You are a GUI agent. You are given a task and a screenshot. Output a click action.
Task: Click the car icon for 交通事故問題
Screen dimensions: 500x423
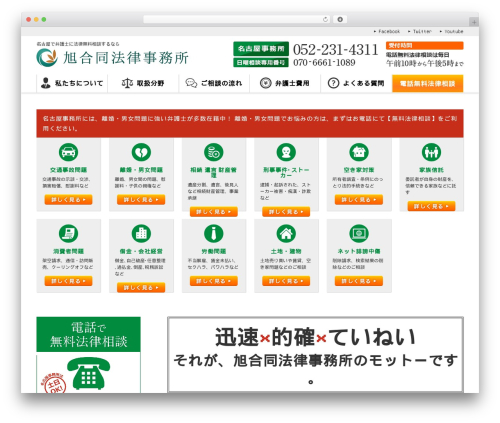coord(69,152)
